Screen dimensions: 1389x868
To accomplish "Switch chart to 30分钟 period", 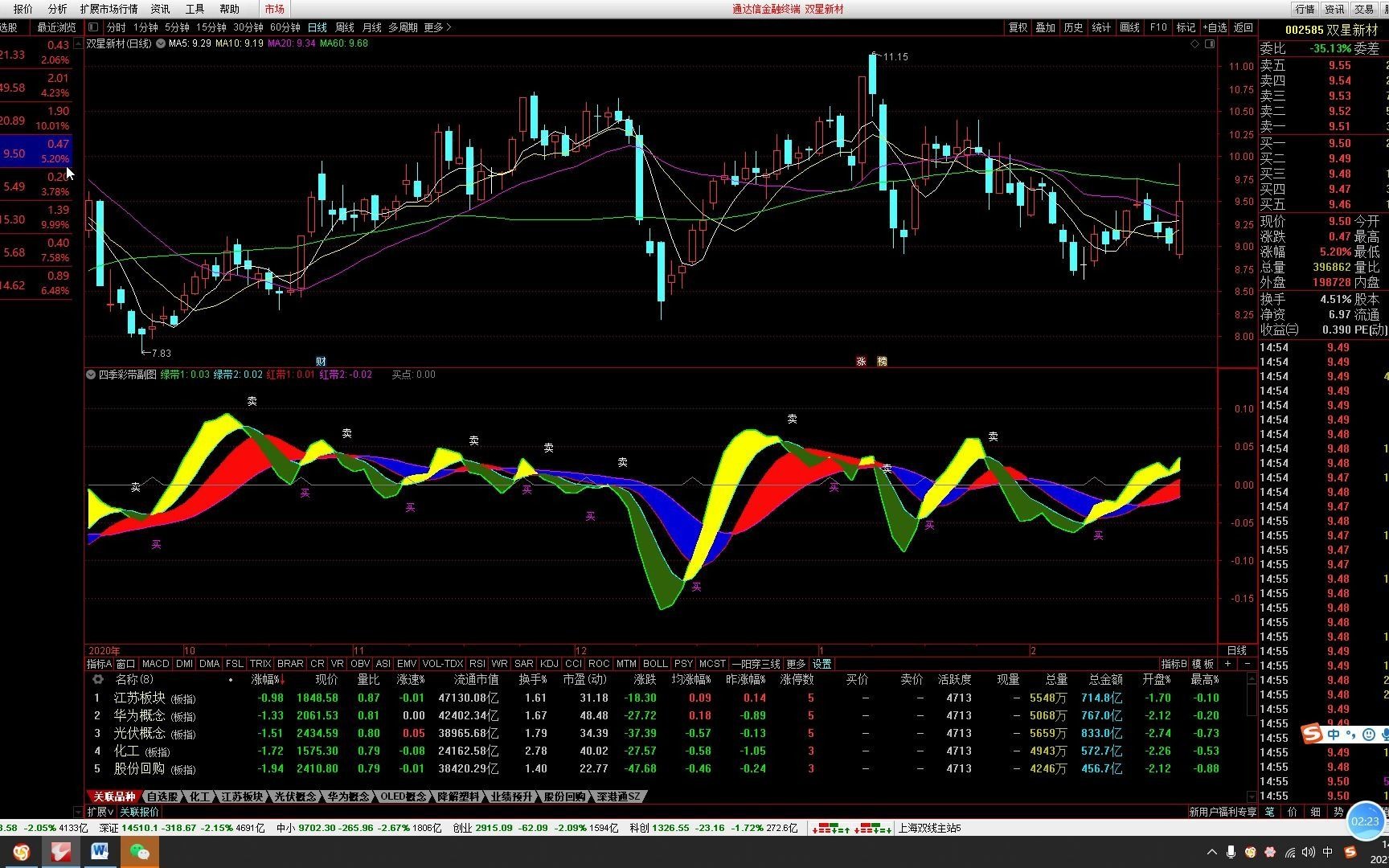I will pos(248,27).
